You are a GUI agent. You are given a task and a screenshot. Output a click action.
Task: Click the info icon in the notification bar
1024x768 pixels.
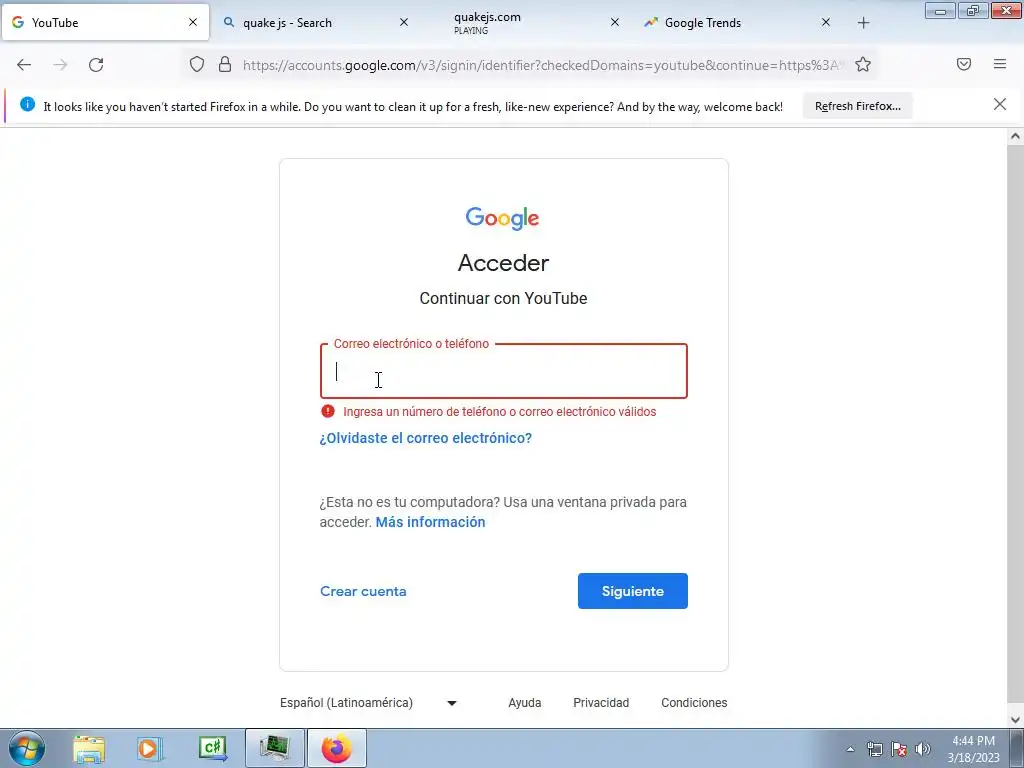tap(27, 104)
